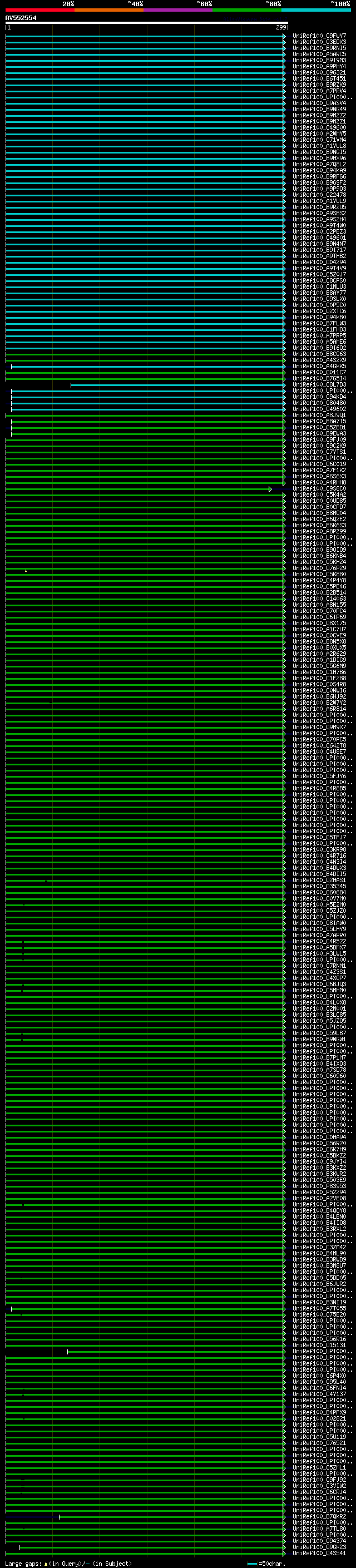Click the green ~80% legend segment
This screenshot has height=1568, width=356.
tap(247, 10)
